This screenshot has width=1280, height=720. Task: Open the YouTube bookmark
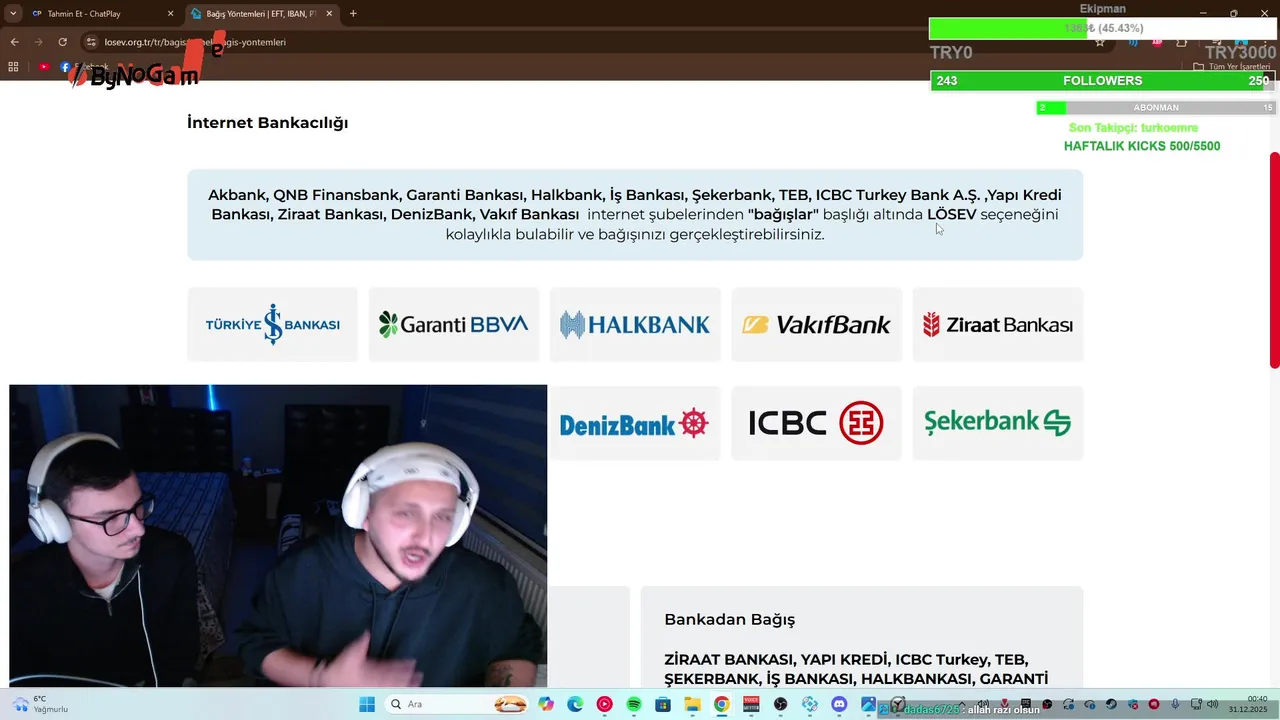coord(44,67)
